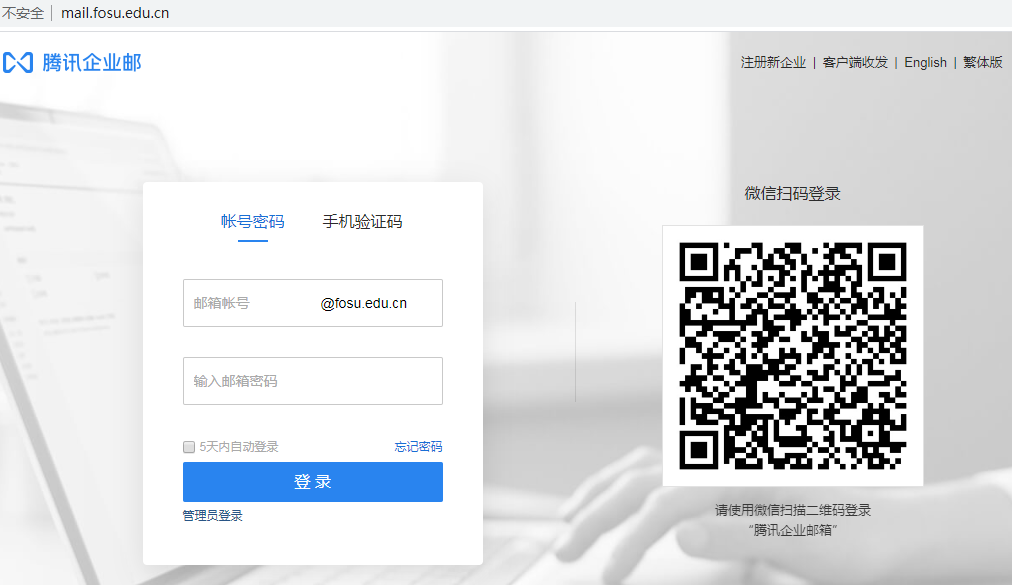
Task: Click the 输入邮箱密码 password field
Action: (312, 380)
